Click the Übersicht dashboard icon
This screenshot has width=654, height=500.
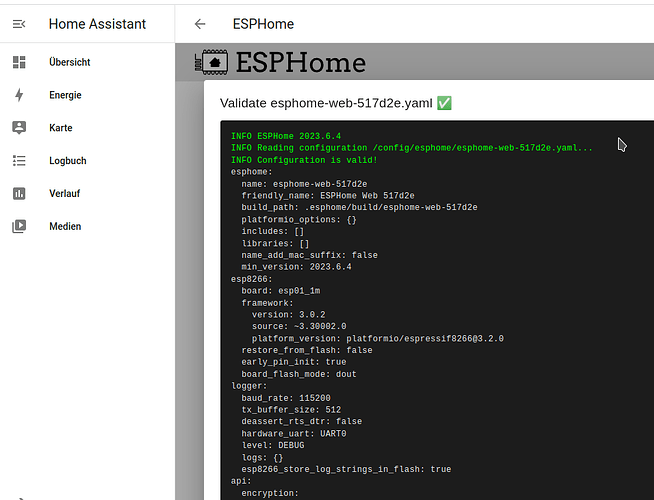point(19,62)
